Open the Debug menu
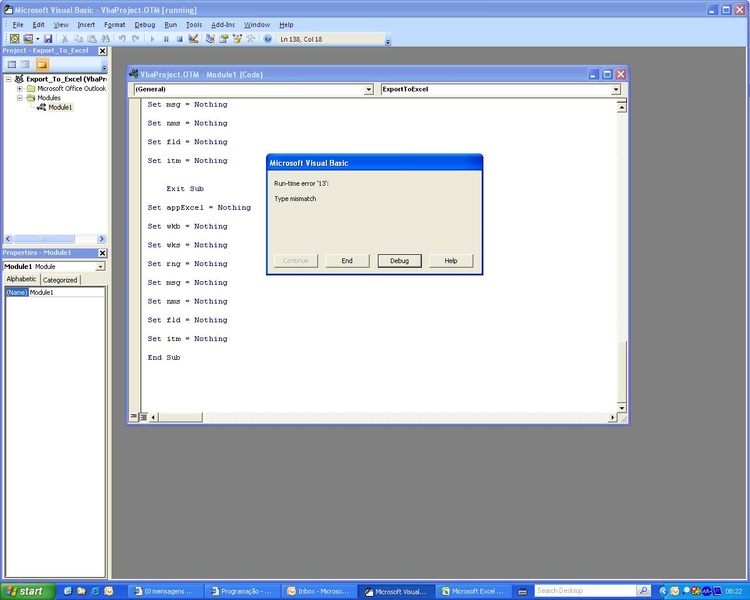 (144, 25)
